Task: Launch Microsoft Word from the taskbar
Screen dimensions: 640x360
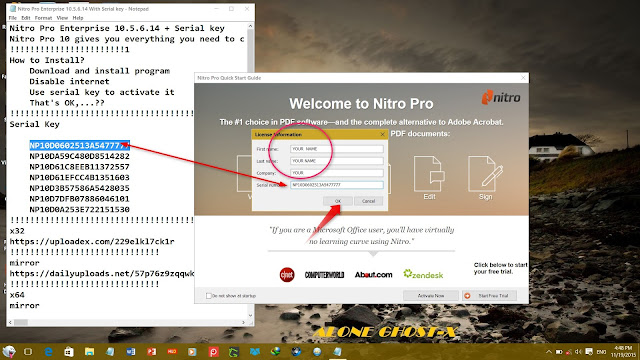Action: click(131, 351)
